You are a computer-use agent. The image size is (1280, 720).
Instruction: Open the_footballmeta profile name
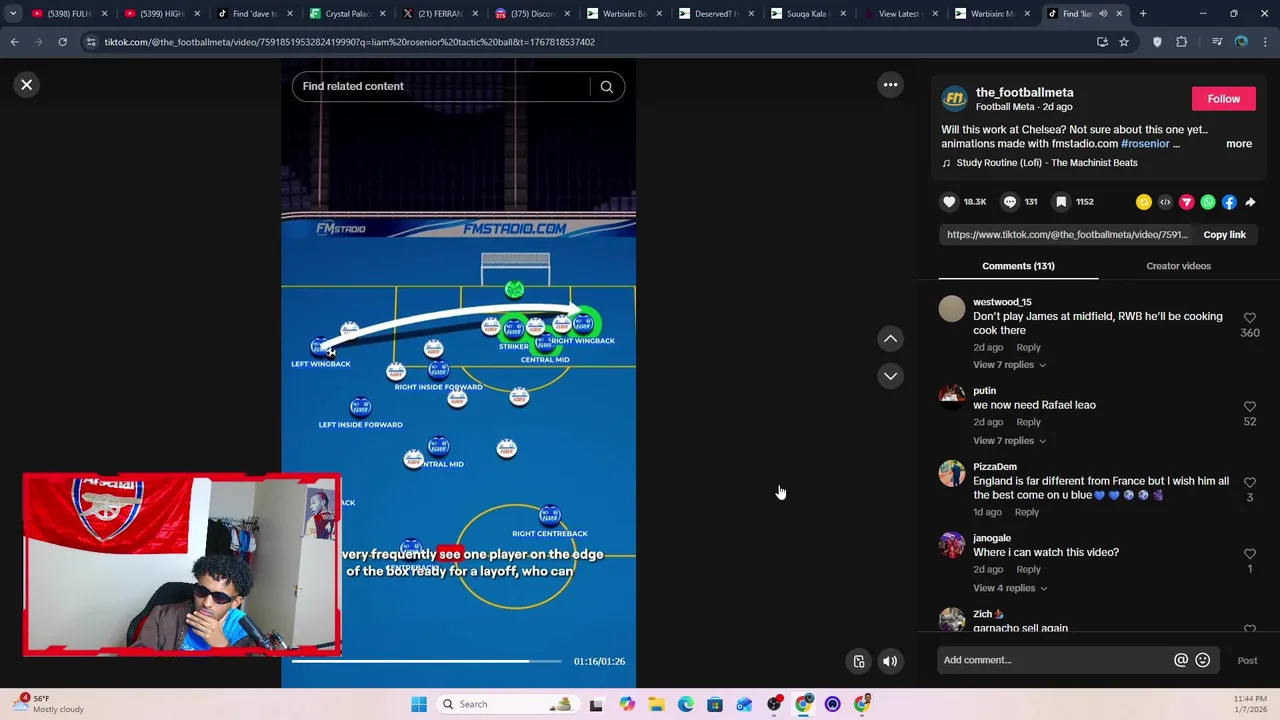coord(1024,92)
